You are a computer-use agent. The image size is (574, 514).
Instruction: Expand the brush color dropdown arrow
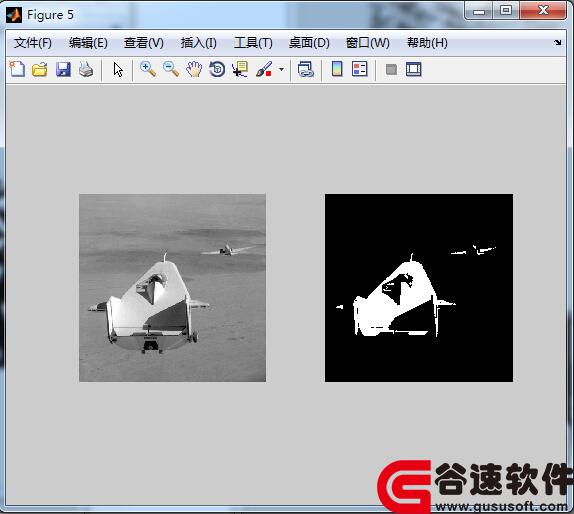click(281, 69)
